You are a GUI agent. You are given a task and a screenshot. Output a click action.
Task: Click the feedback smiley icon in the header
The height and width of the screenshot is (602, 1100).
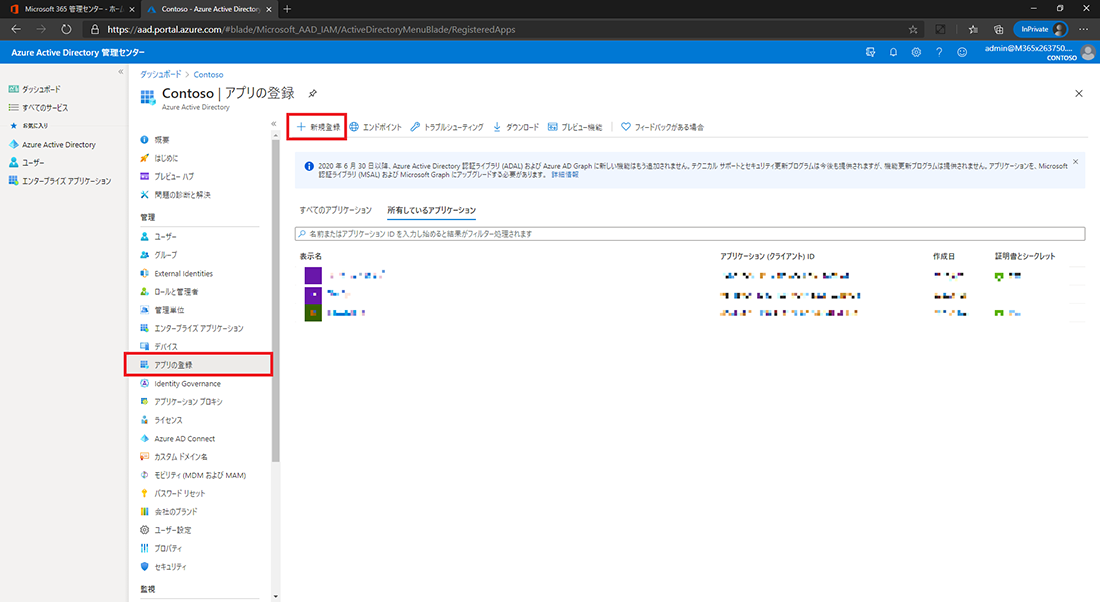click(962, 52)
